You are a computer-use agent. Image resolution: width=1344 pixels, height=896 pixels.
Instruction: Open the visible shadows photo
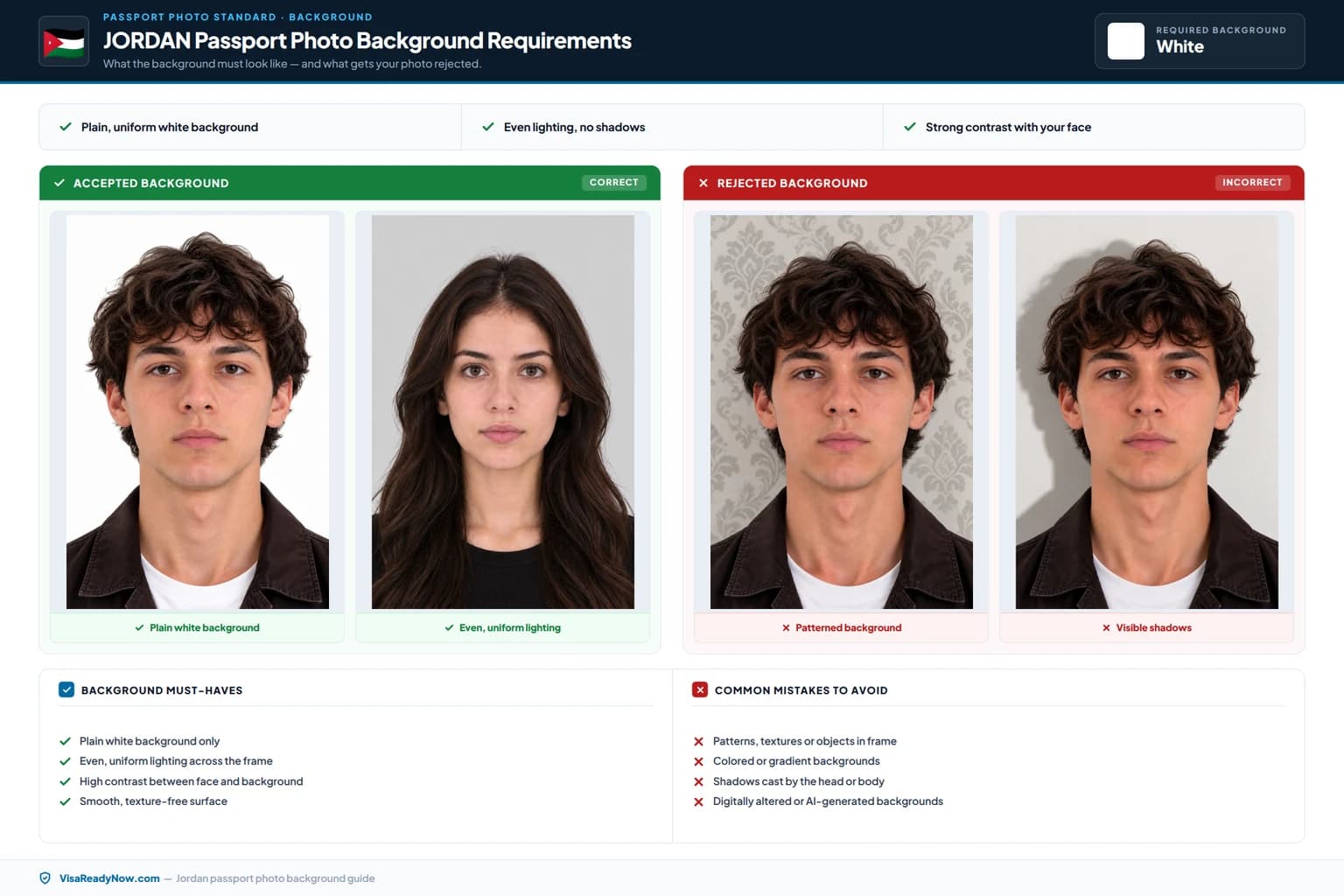coord(1147,412)
